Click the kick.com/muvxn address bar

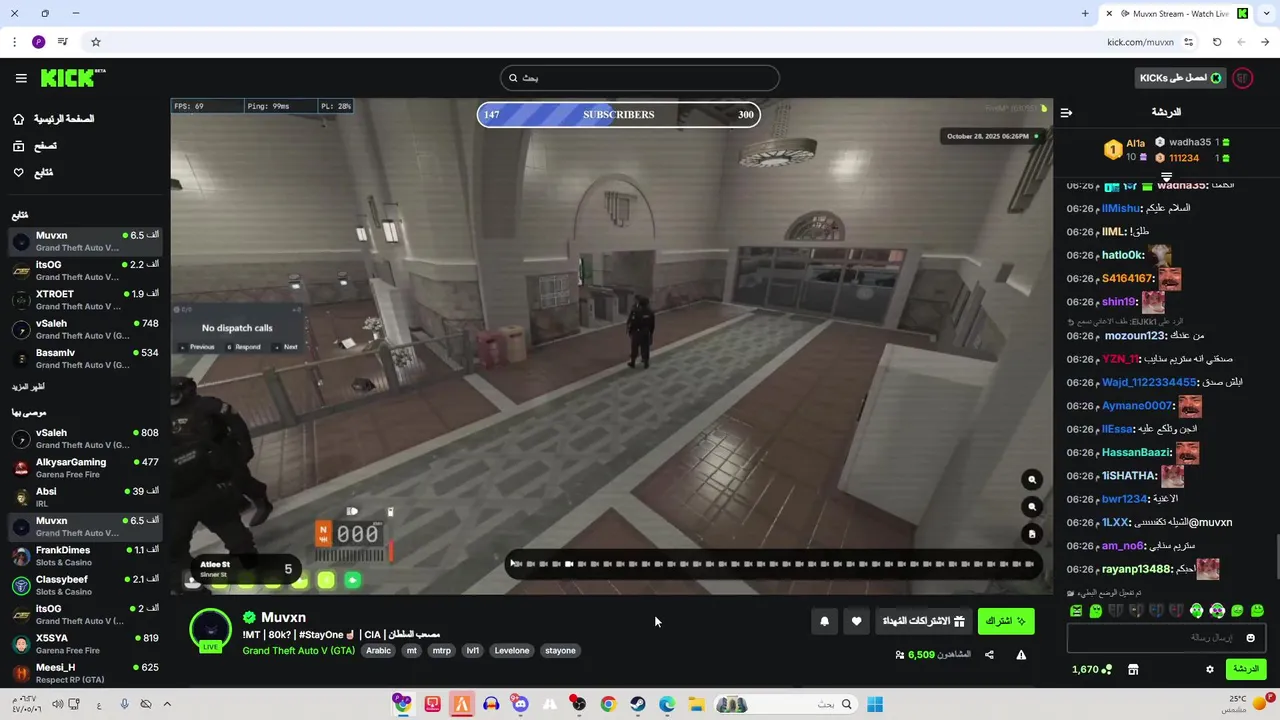tap(1140, 42)
